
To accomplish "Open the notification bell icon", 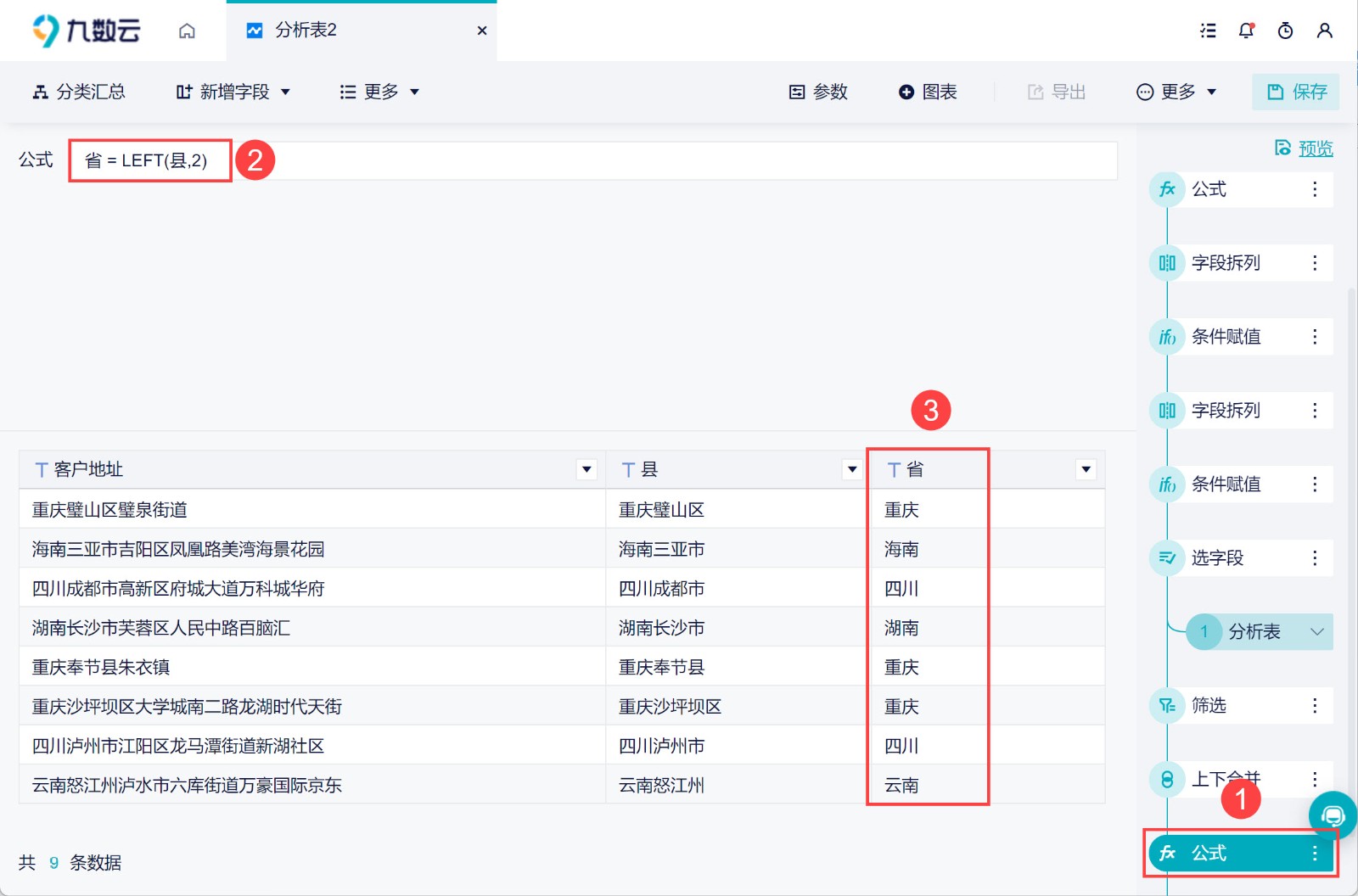I will coord(1246,31).
